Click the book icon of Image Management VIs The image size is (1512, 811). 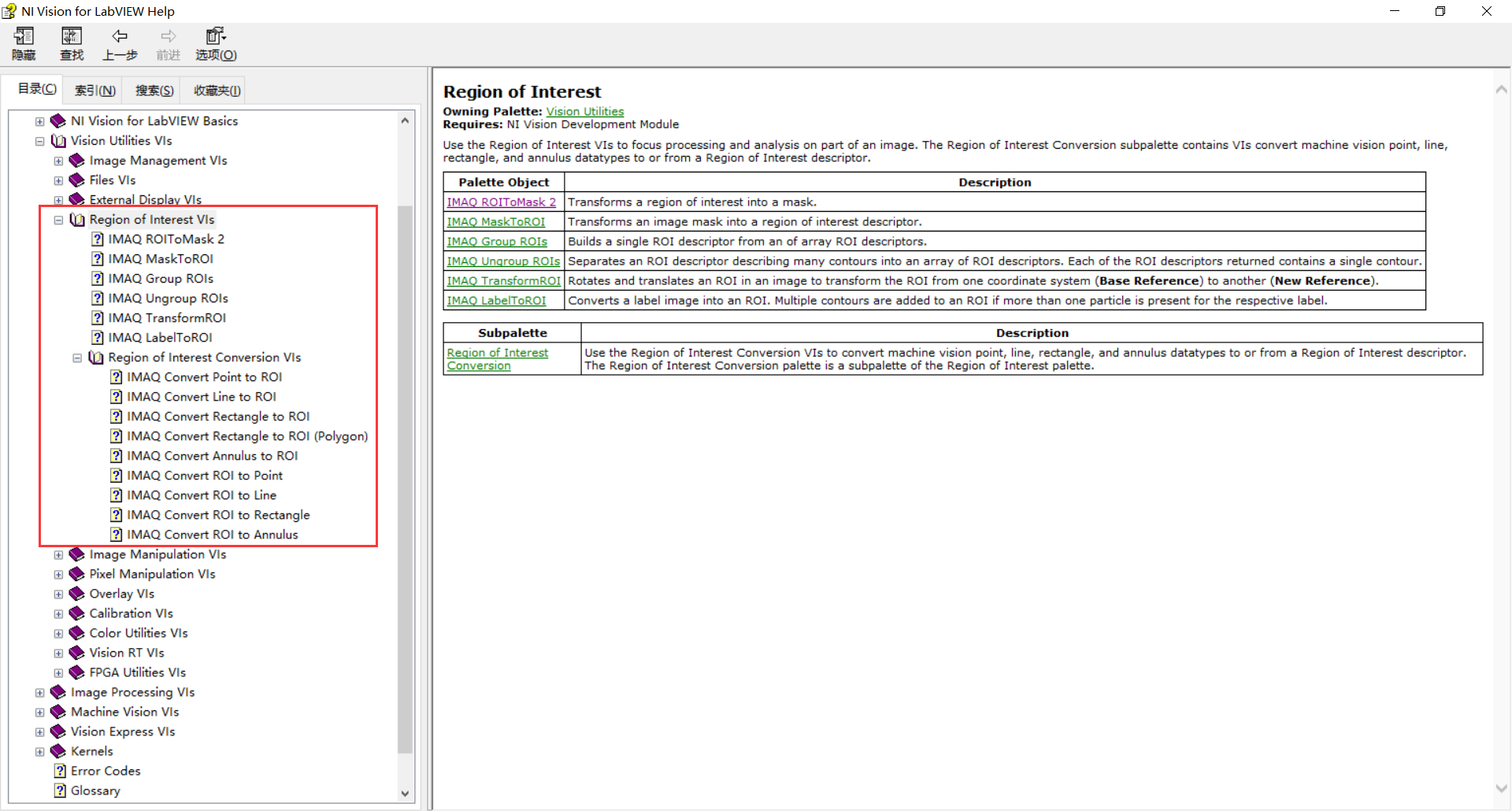(x=77, y=160)
